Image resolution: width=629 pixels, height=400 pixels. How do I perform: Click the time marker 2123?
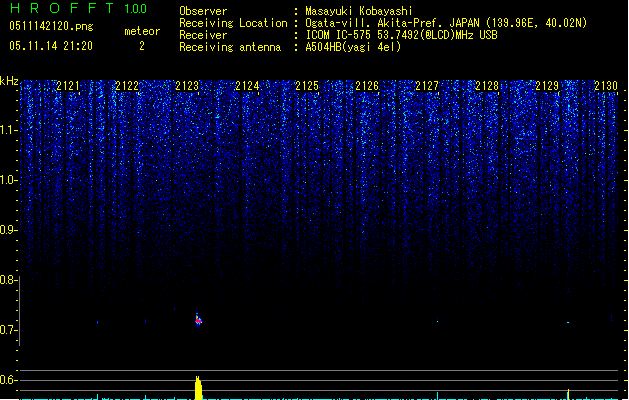click(x=187, y=86)
